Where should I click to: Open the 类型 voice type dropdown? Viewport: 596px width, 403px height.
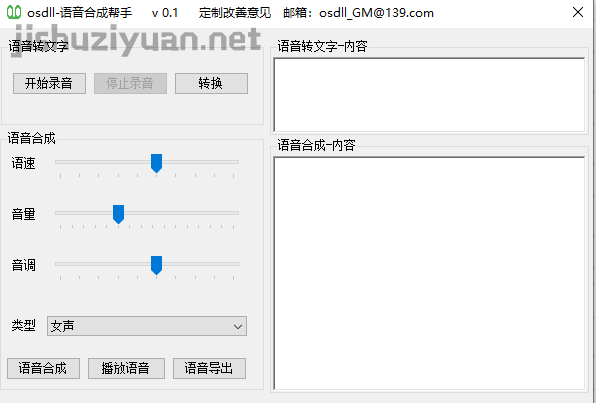coord(147,326)
